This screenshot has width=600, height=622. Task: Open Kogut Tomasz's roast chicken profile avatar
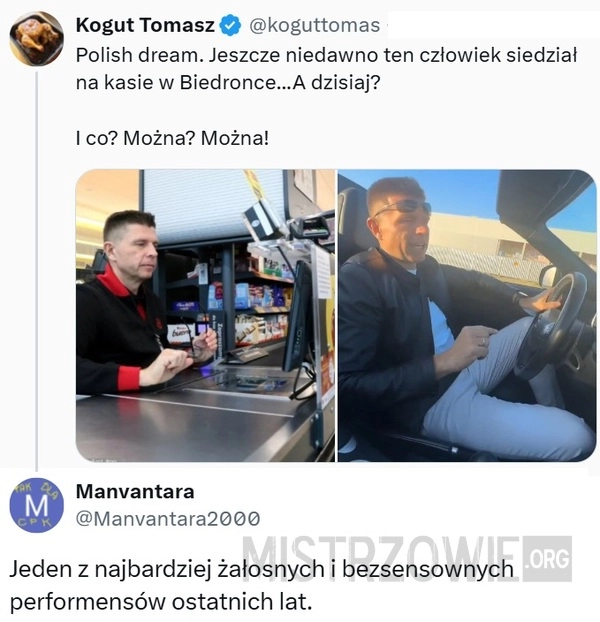(x=36, y=38)
